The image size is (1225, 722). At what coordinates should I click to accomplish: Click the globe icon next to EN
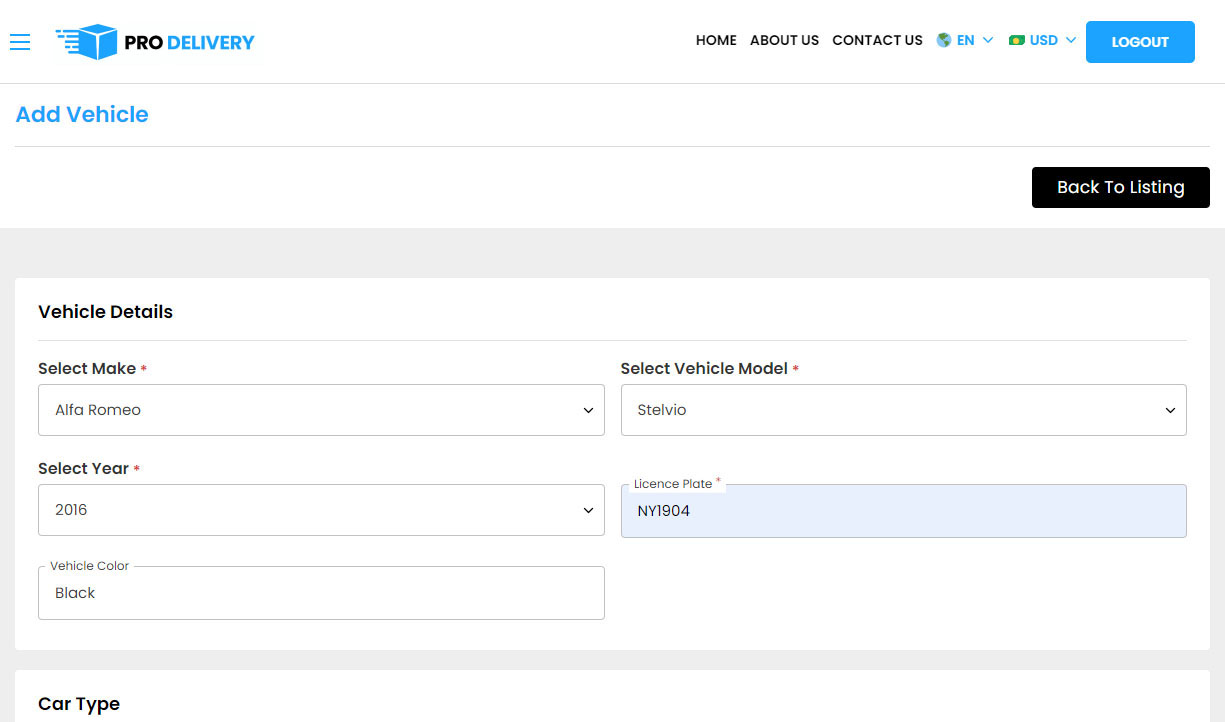coord(942,40)
